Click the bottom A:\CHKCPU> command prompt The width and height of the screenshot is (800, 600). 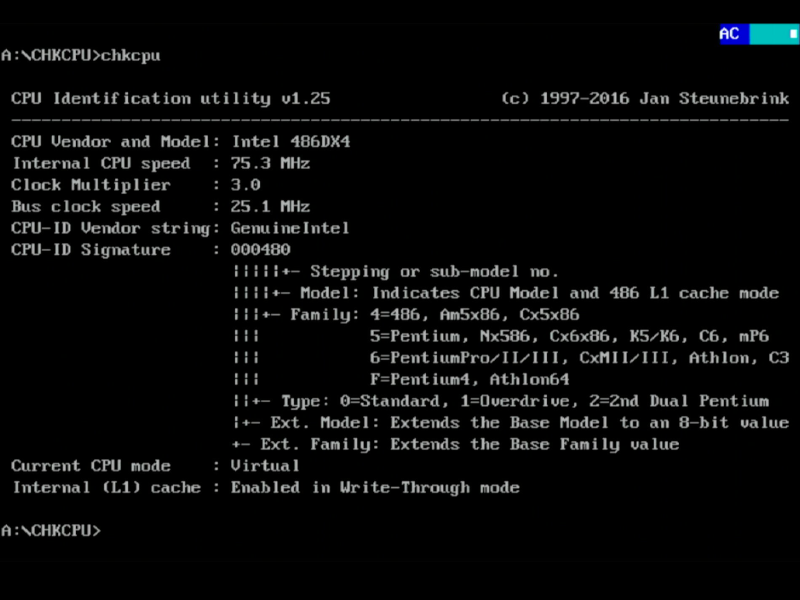pos(51,531)
